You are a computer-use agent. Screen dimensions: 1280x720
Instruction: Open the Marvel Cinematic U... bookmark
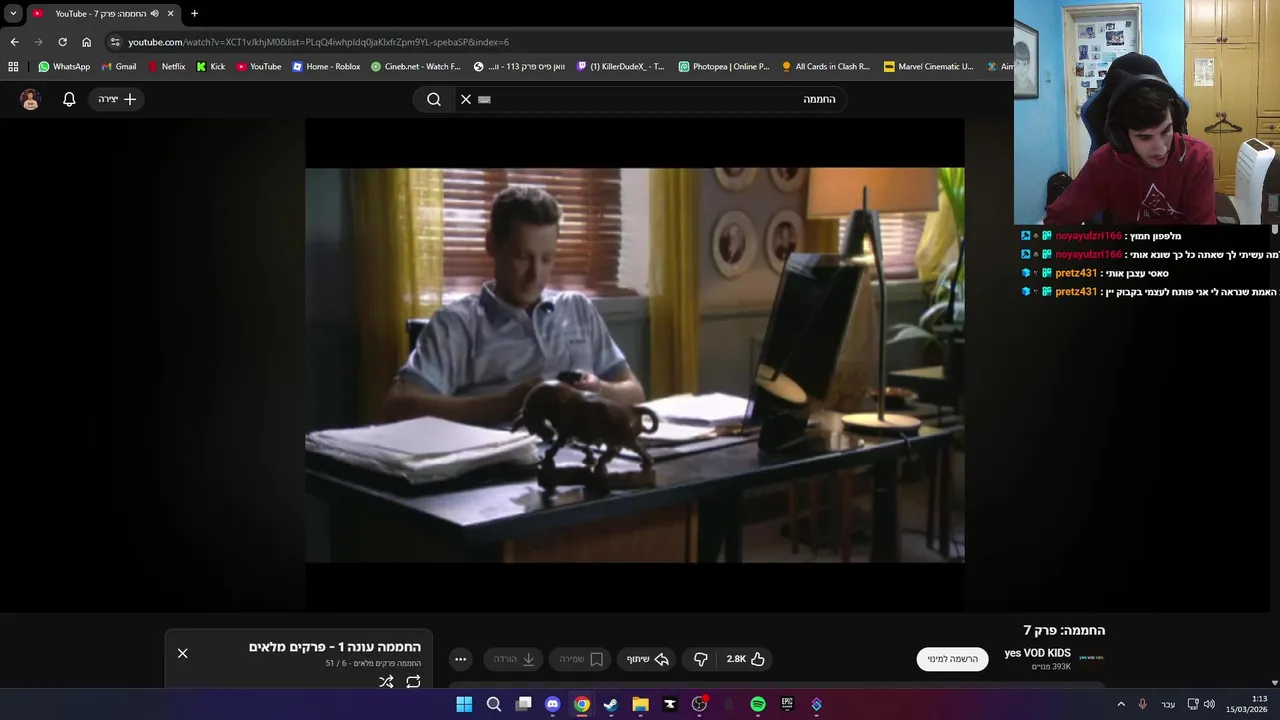[x=929, y=66]
